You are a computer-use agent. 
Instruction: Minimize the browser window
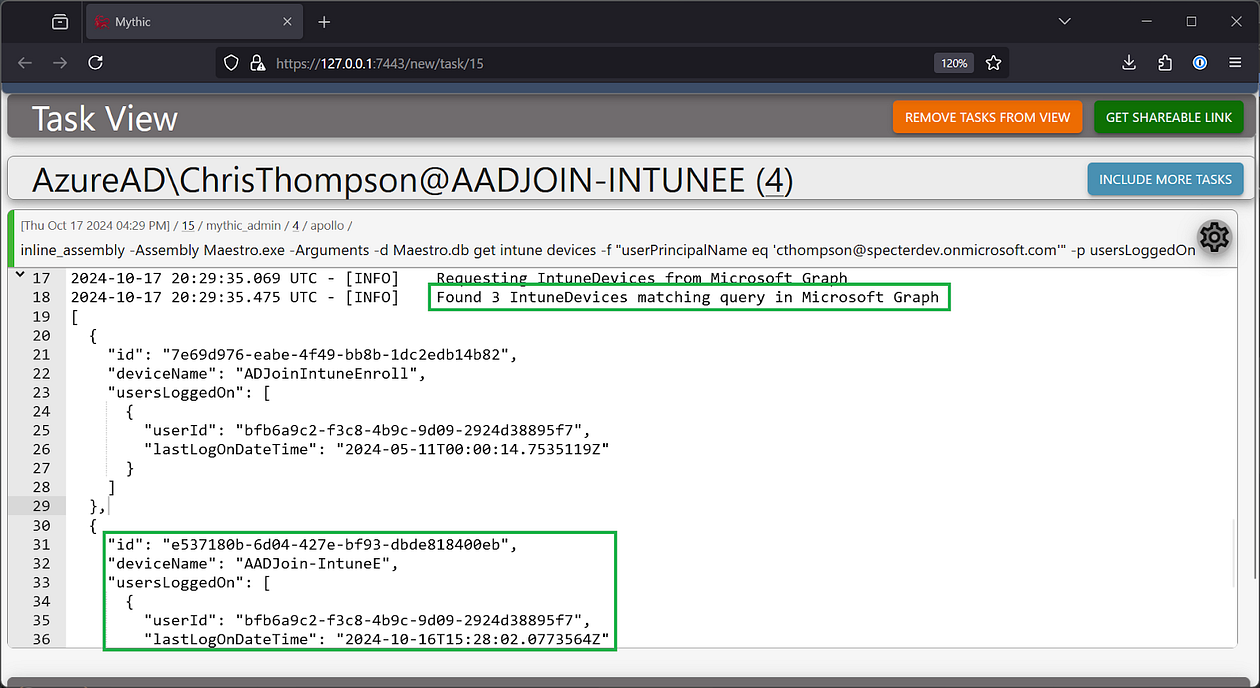(1146, 21)
